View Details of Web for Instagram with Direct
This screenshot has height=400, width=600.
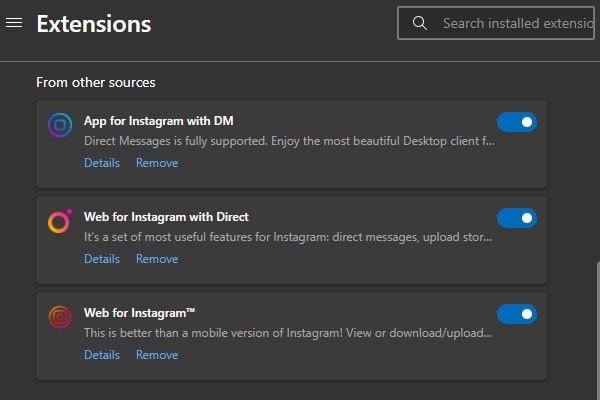pyautogui.click(x=102, y=259)
